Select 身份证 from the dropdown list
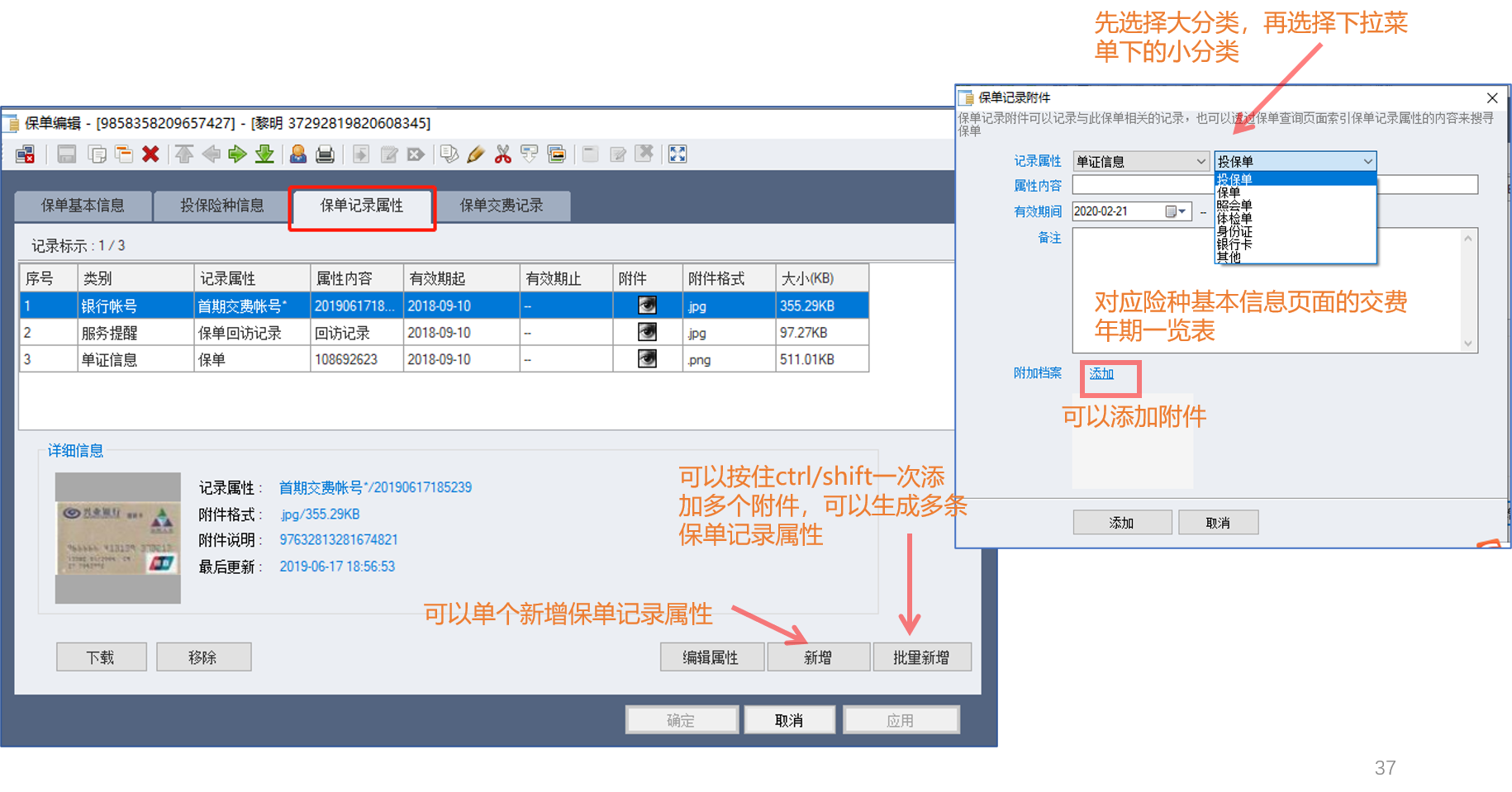Viewport: 1512px width, 792px height. pos(1234,232)
